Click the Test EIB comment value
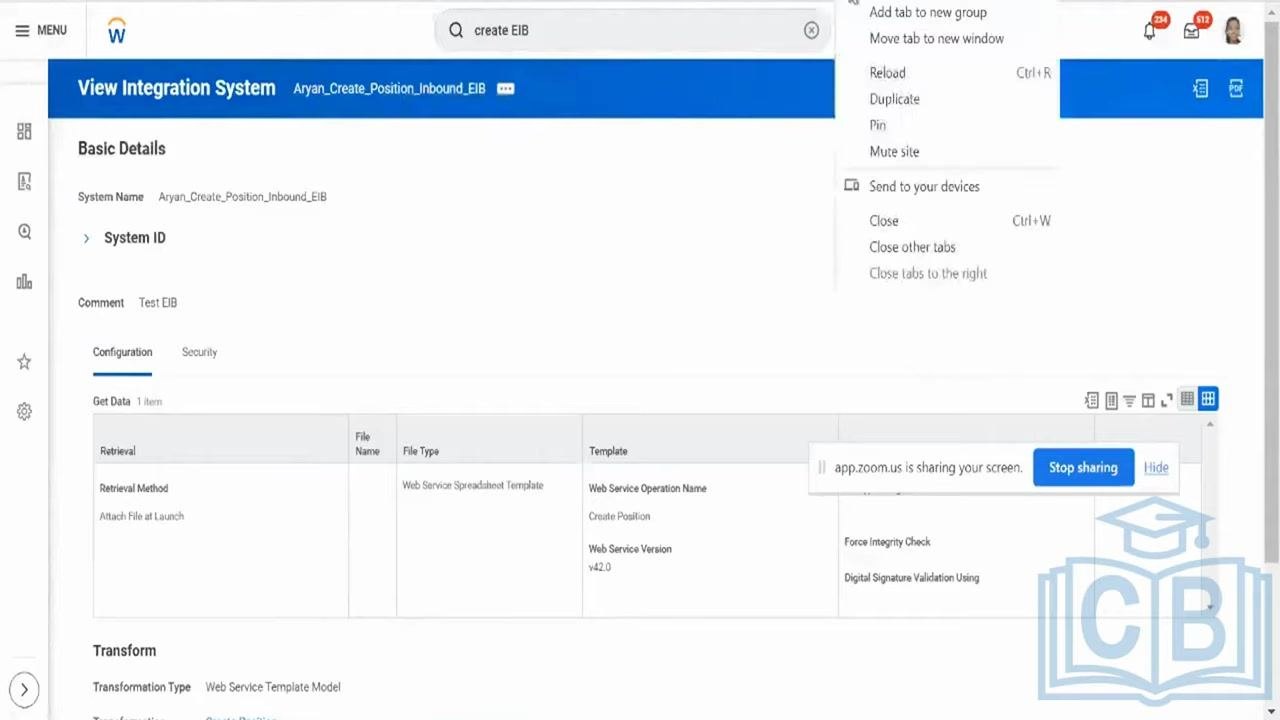The width and height of the screenshot is (1280, 720). point(158,303)
